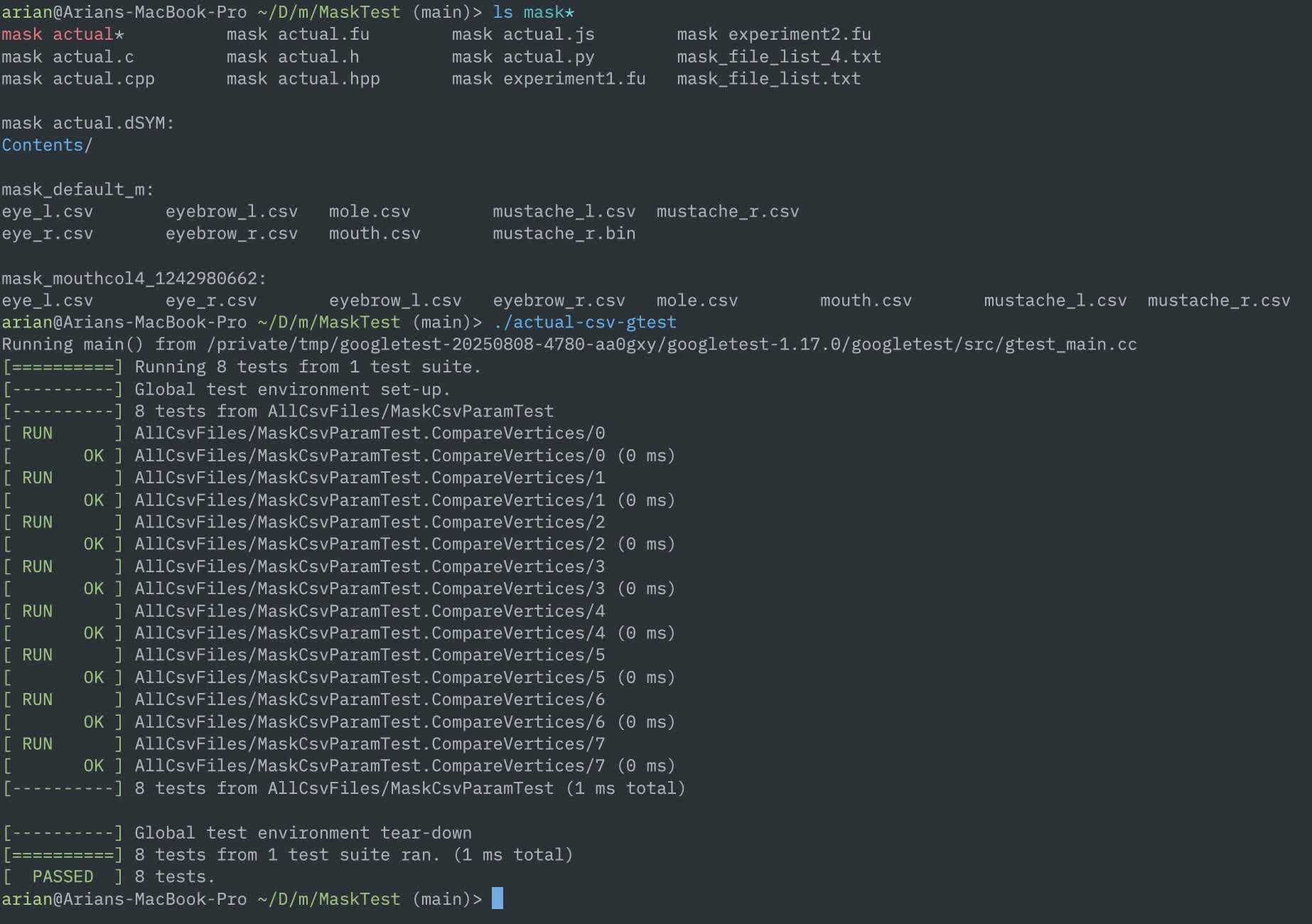Screen dimensions: 1312x924
Task: Click the Contents/ directory entry
Action: (47, 145)
